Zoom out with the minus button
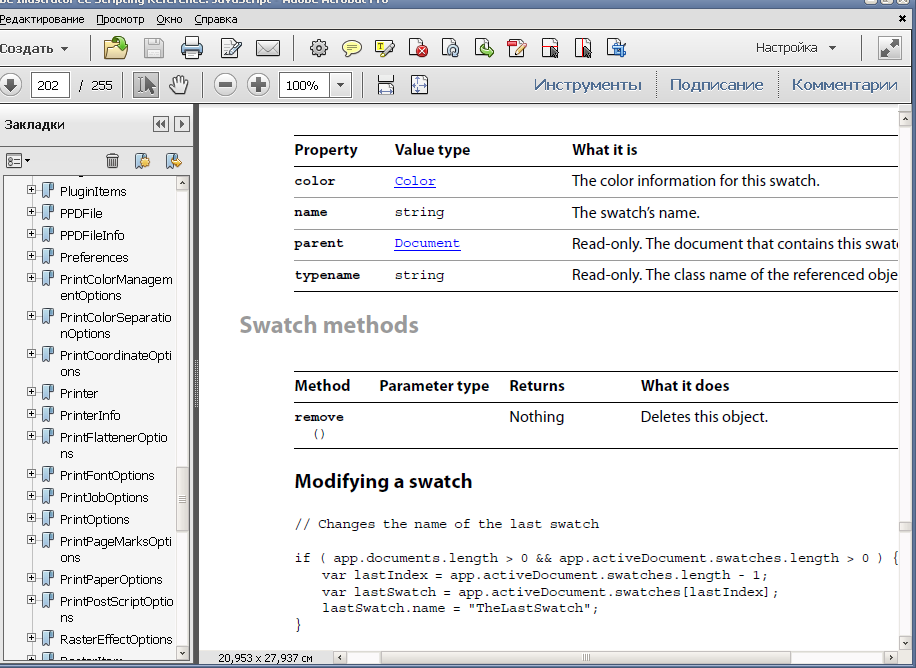The image size is (916, 668). pyautogui.click(x=226, y=85)
